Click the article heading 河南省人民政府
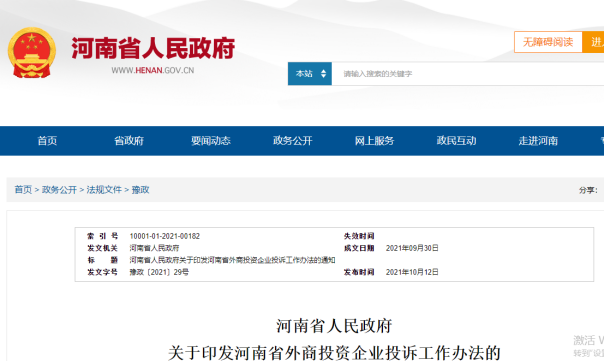This screenshot has width=604, height=361. pos(334,326)
